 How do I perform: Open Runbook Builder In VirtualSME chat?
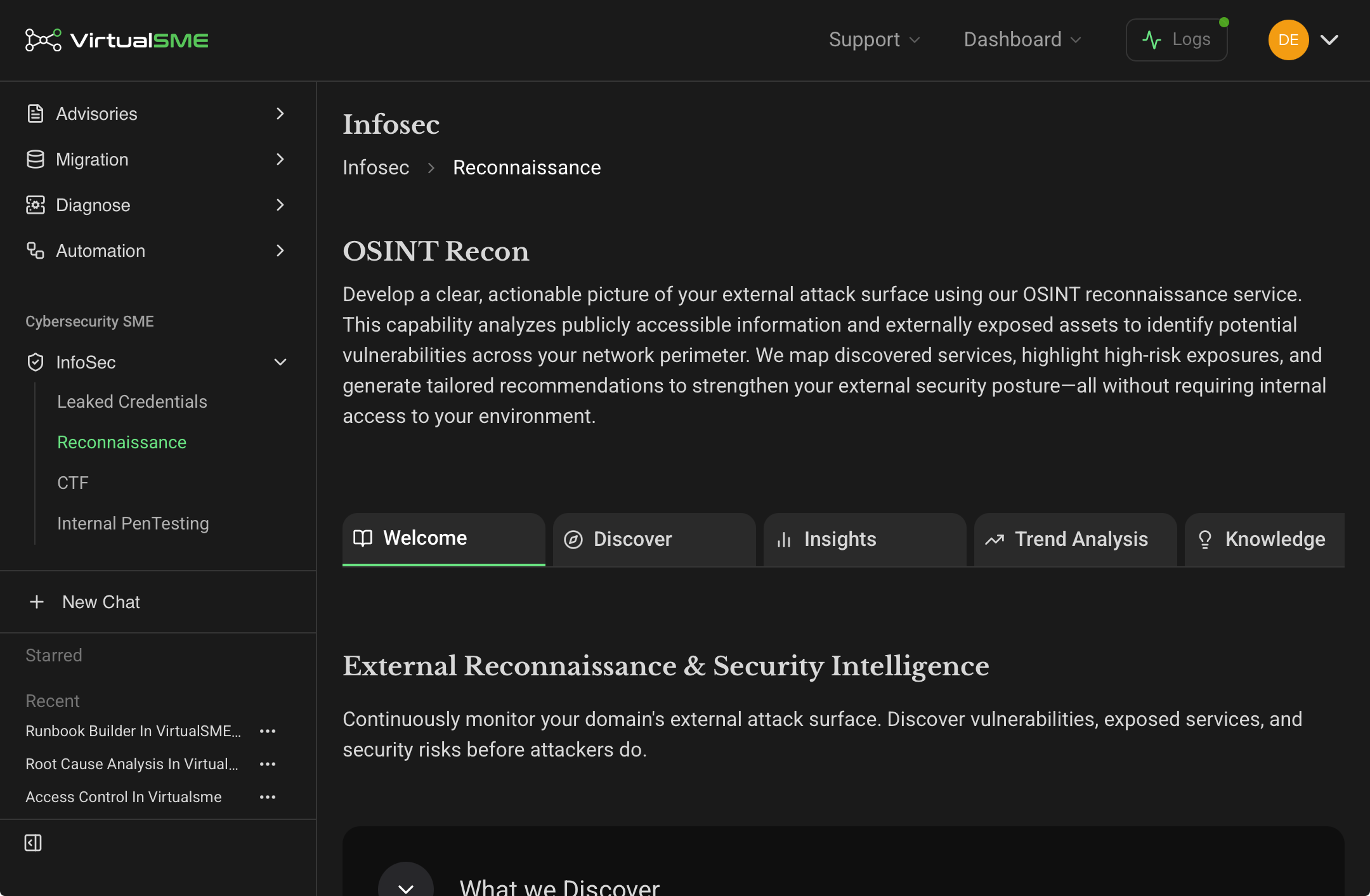(133, 731)
